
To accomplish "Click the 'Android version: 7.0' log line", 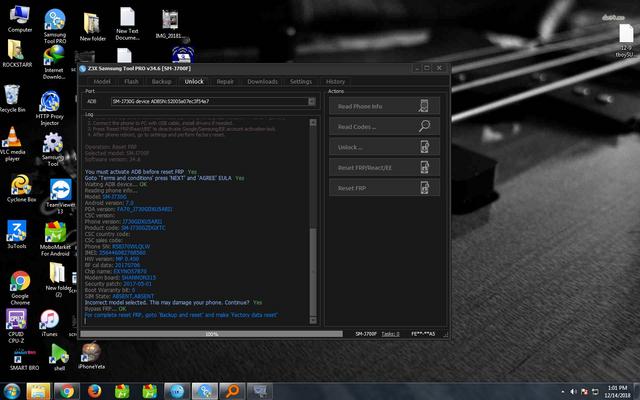I will click(109, 203).
